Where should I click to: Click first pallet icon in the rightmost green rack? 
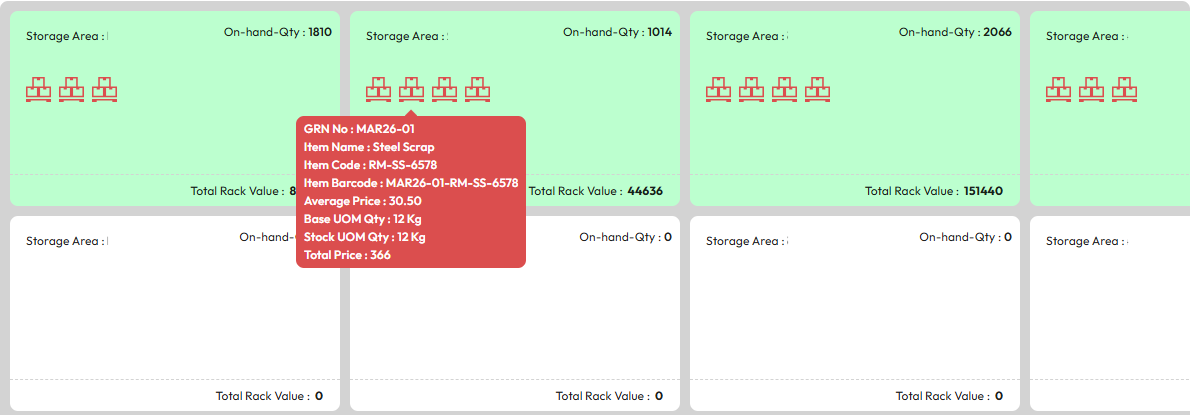point(1058,89)
